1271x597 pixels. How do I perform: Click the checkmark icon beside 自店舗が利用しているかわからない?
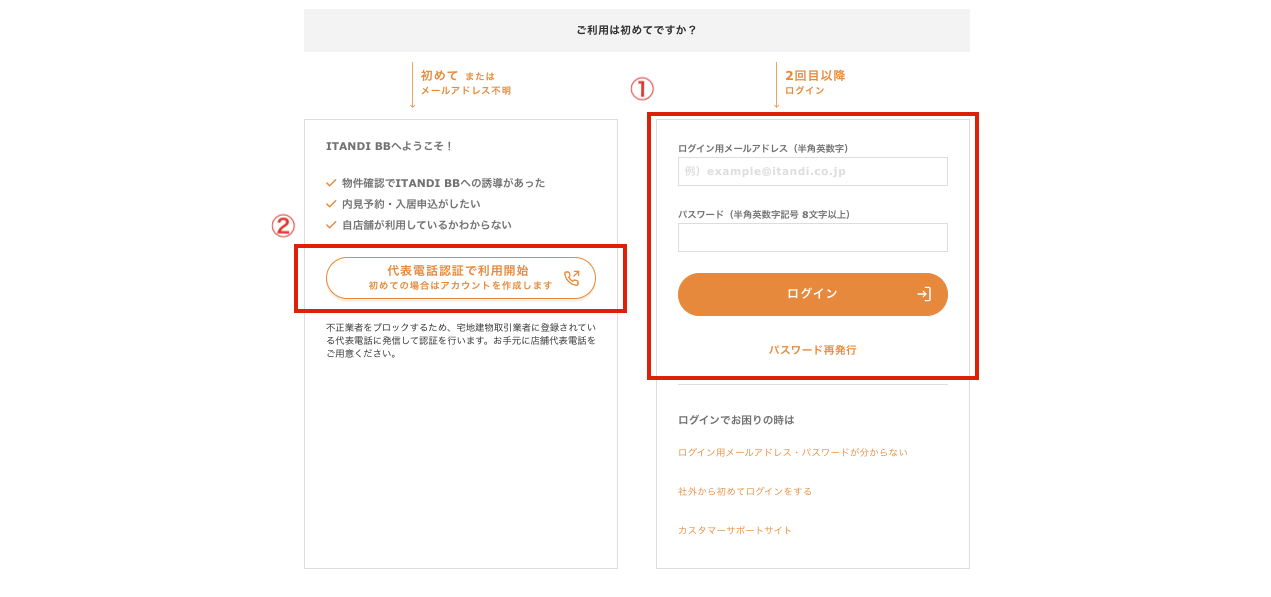tap(331, 225)
